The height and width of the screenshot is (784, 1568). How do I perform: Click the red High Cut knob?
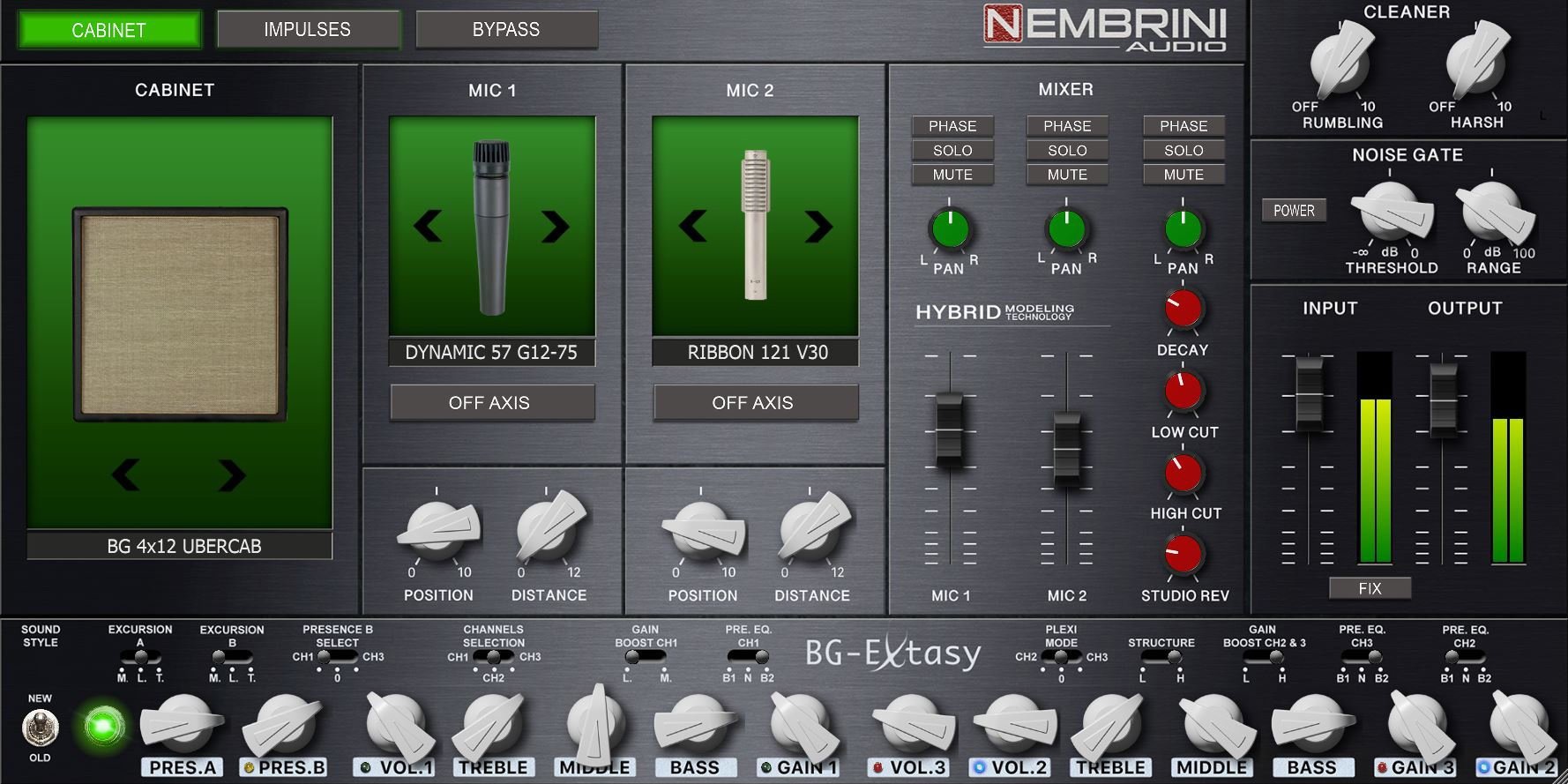[x=1183, y=474]
